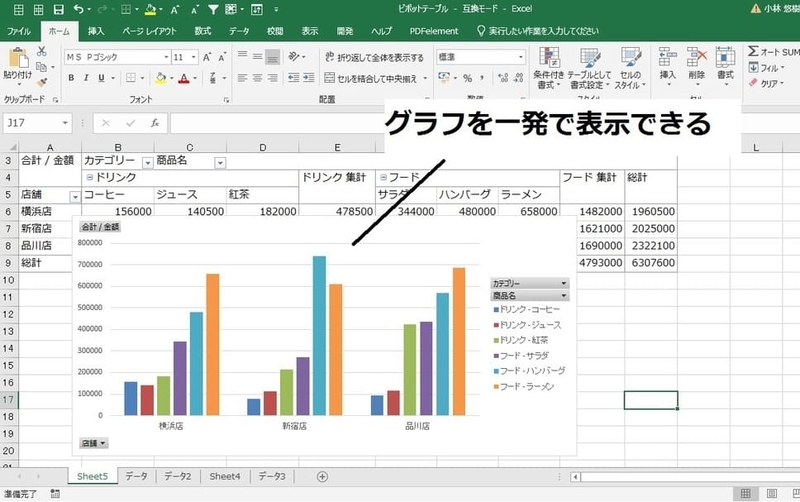The height and width of the screenshot is (502, 800).
Task: Decrease decimal places
Action: 519,78
